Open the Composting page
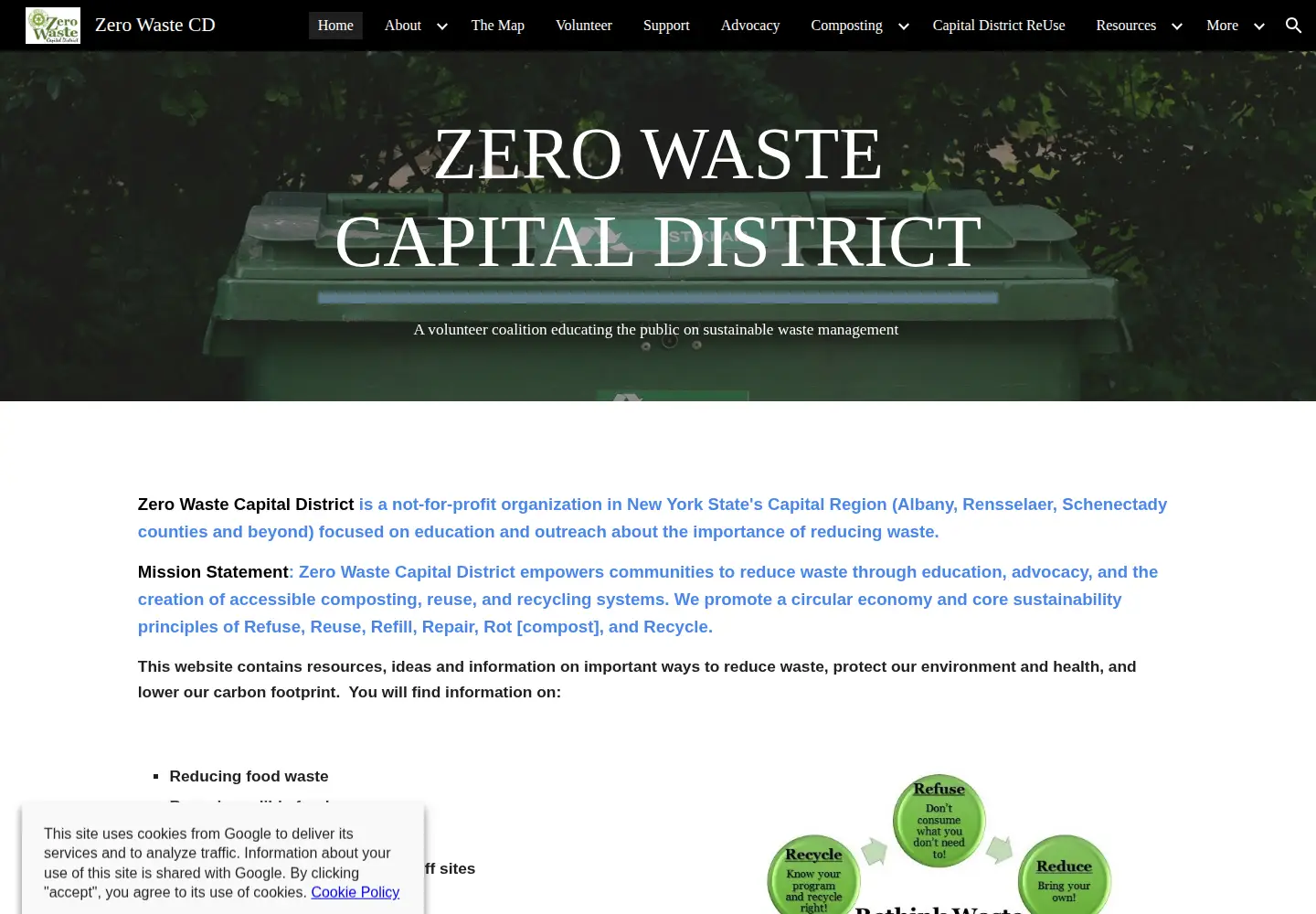 (x=847, y=26)
